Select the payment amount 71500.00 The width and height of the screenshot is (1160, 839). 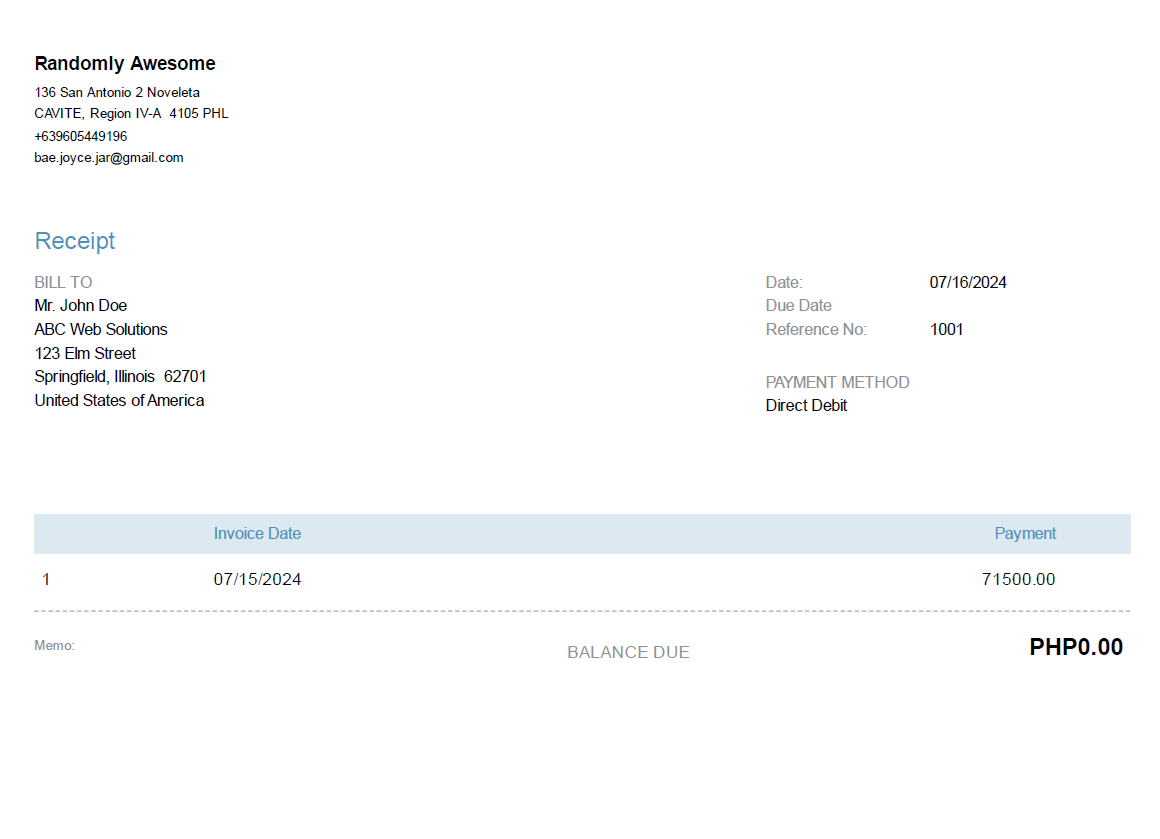click(x=1019, y=579)
